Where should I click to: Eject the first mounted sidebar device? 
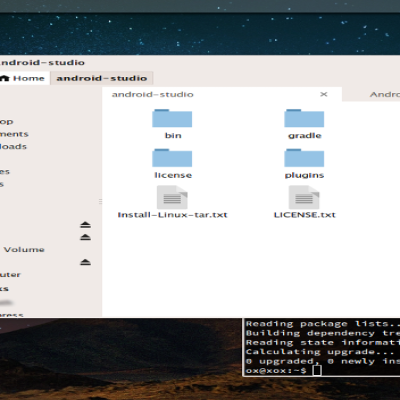point(85,225)
